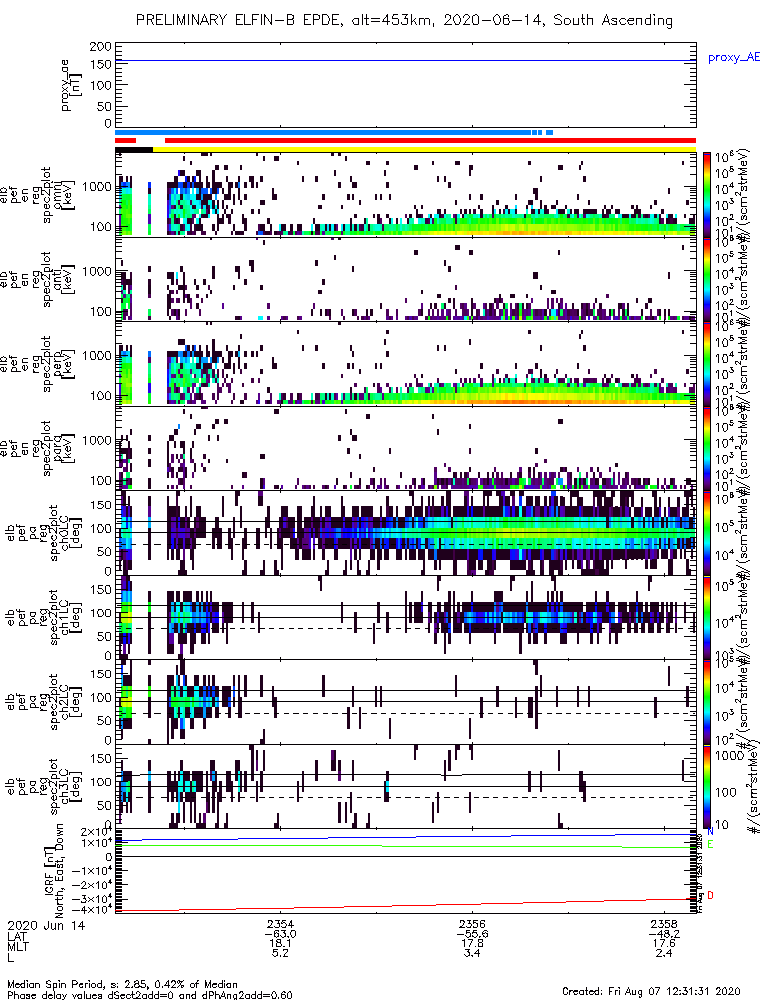
Task: Click the color bar beside omni panel
Action: [x=707, y=195]
